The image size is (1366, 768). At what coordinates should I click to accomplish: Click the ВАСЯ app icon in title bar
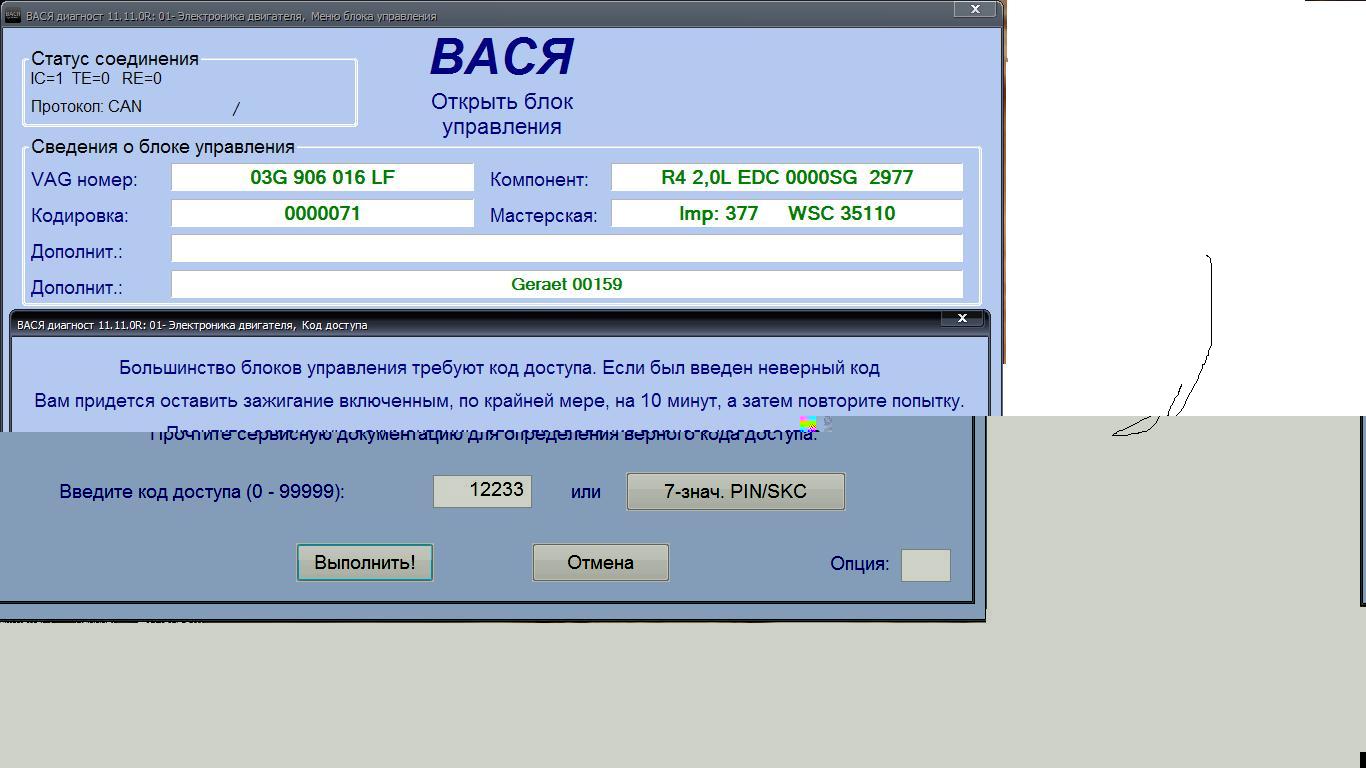[x=13, y=15]
